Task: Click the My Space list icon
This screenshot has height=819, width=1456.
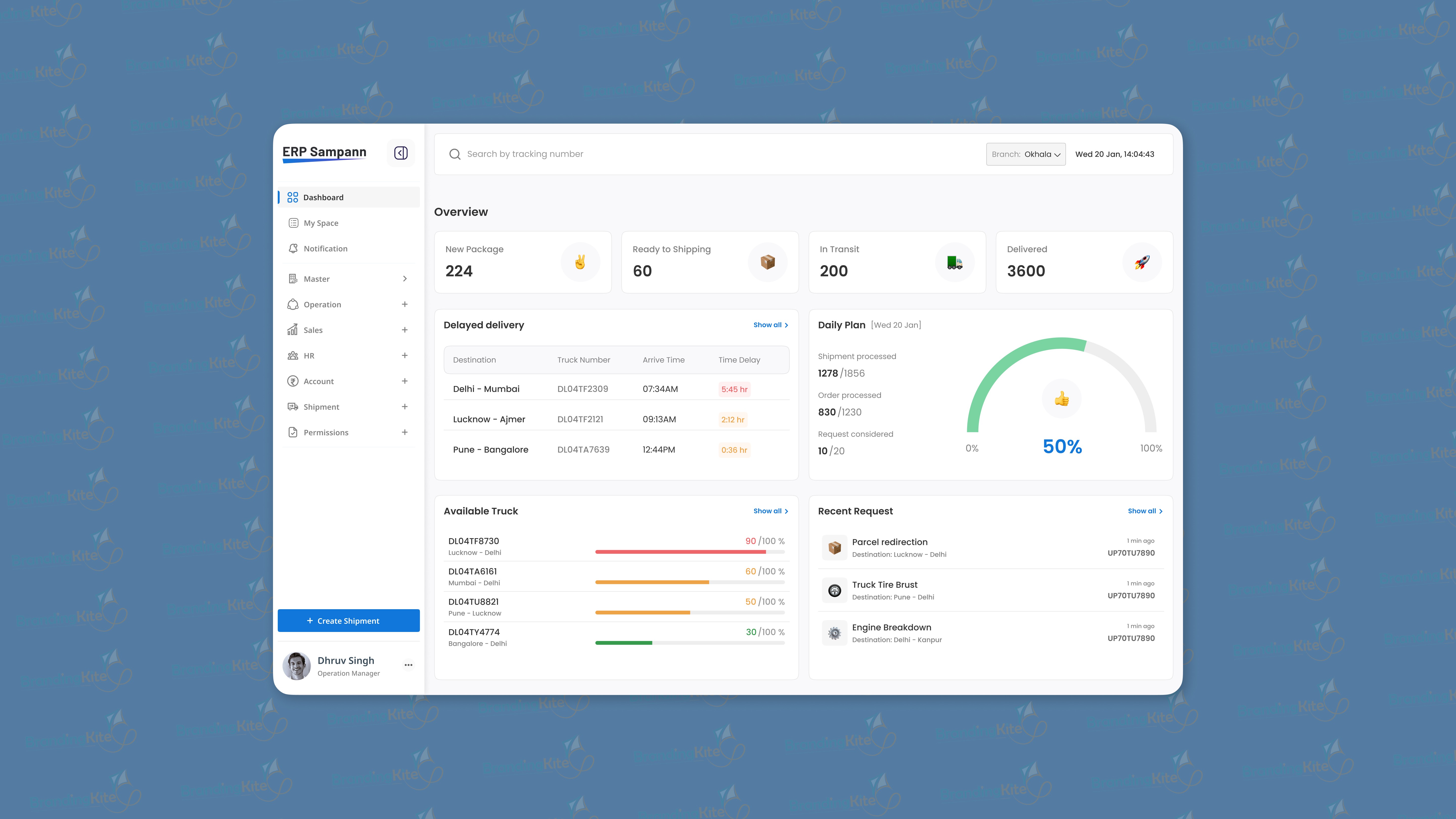Action: (x=293, y=223)
